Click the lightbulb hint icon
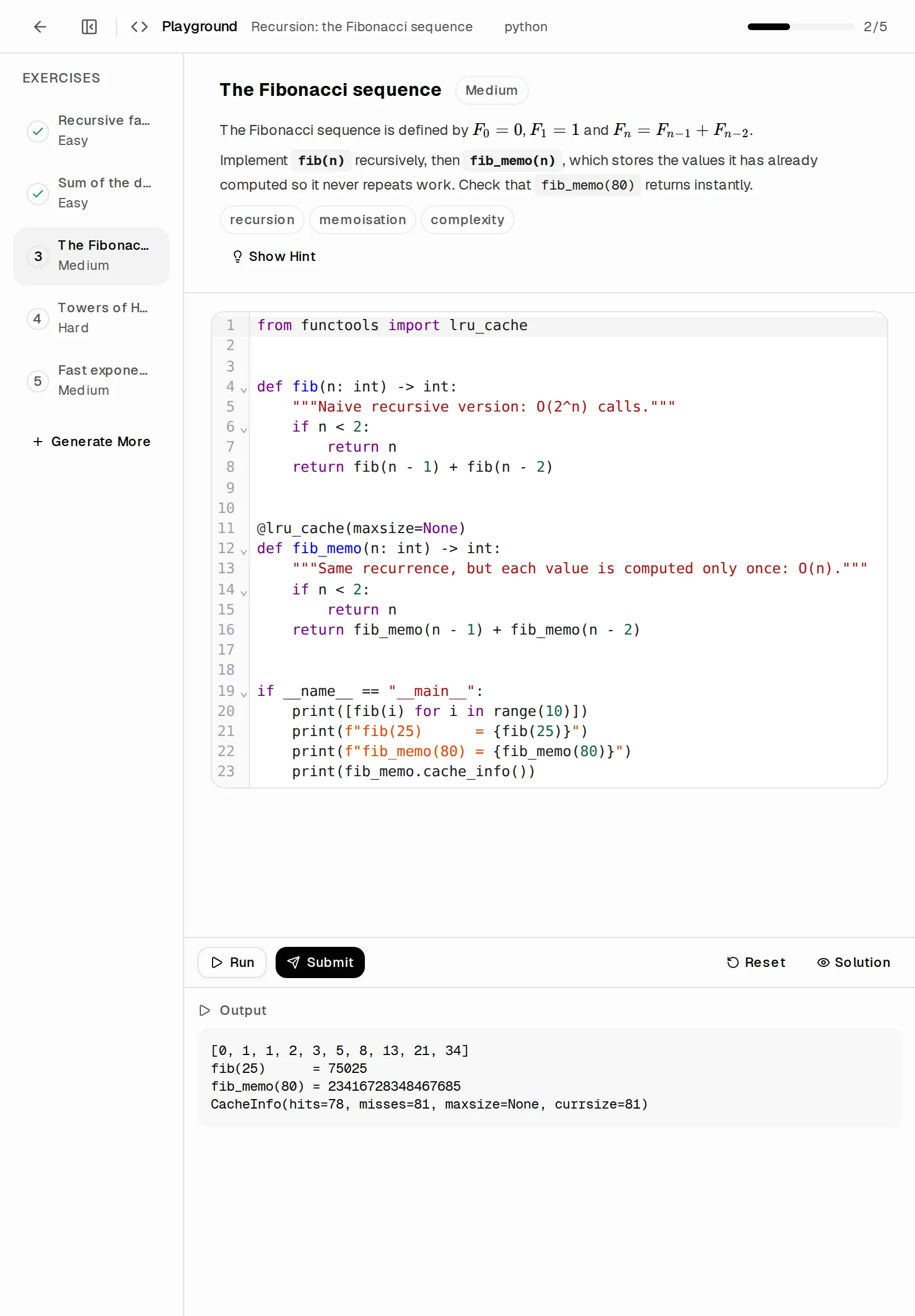Image resolution: width=915 pixels, height=1316 pixels. click(237, 256)
